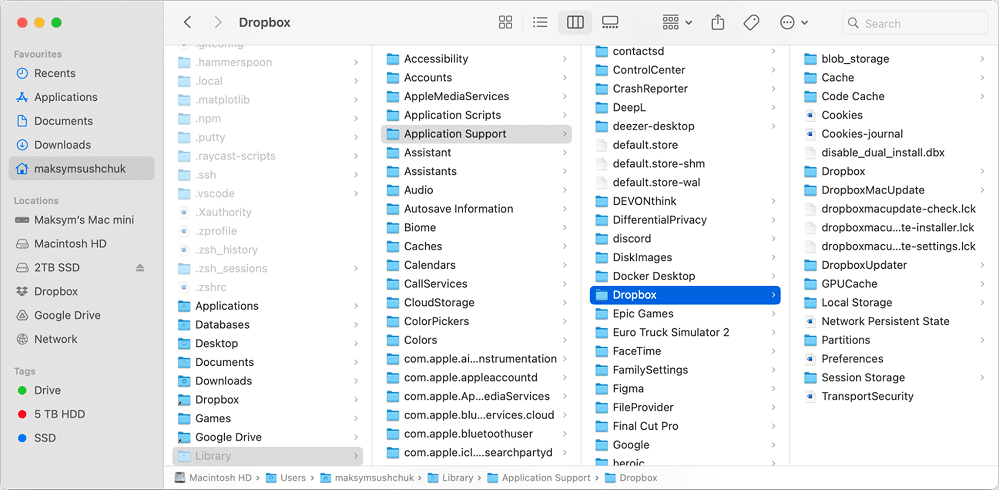The height and width of the screenshot is (490, 999).
Task: Select the DEVONthink folder
Action: (685, 201)
